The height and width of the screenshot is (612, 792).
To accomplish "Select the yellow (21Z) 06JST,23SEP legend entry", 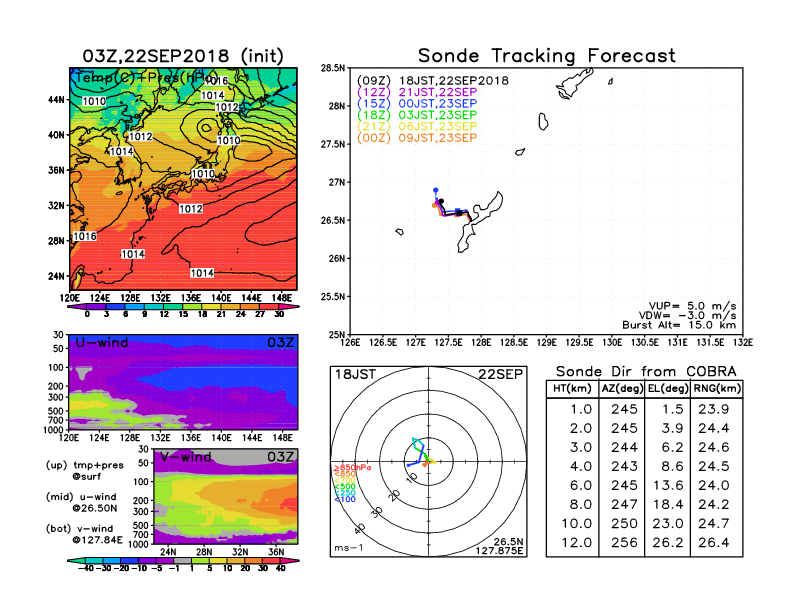I will point(417,126).
